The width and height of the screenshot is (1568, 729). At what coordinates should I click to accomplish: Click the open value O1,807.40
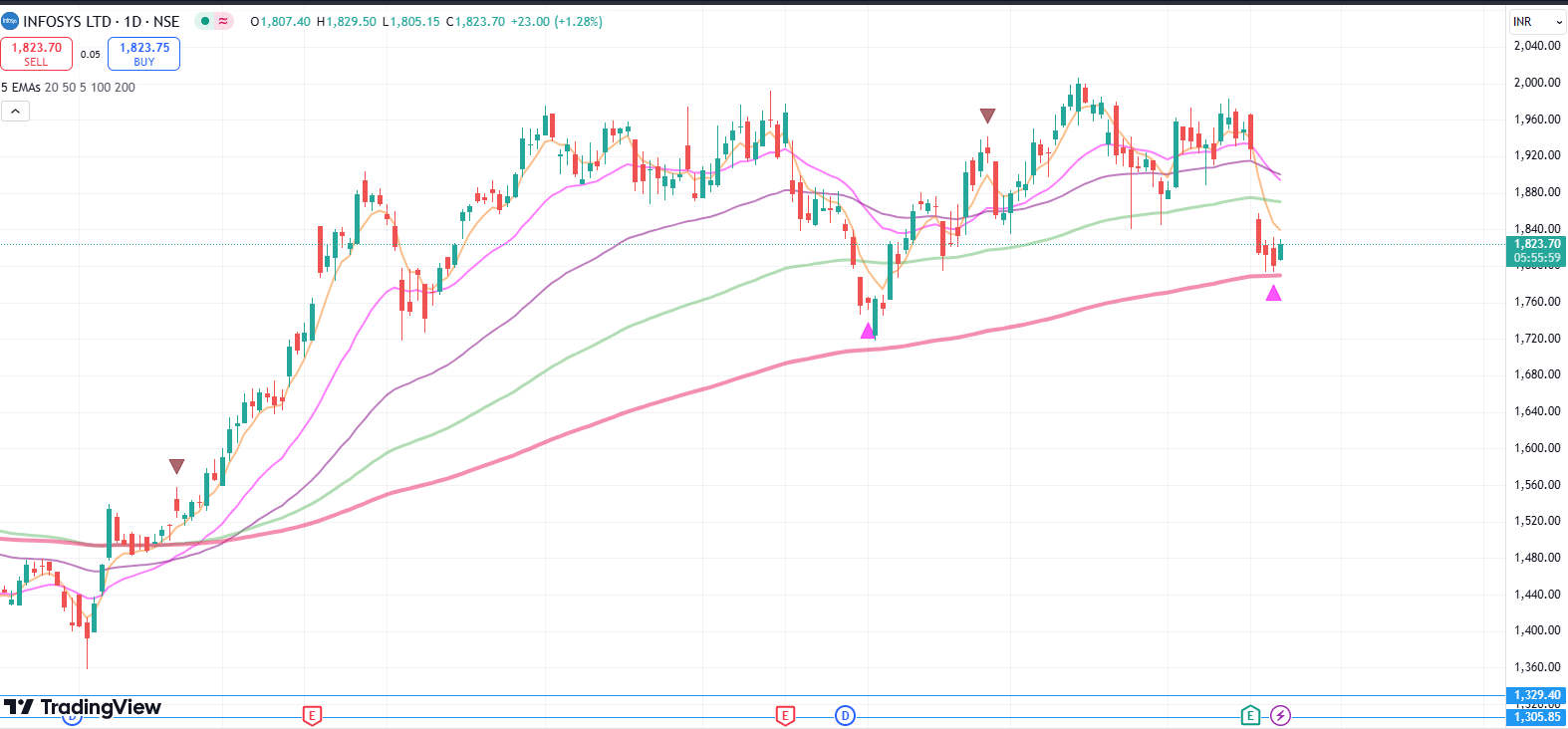coord(280,21)
